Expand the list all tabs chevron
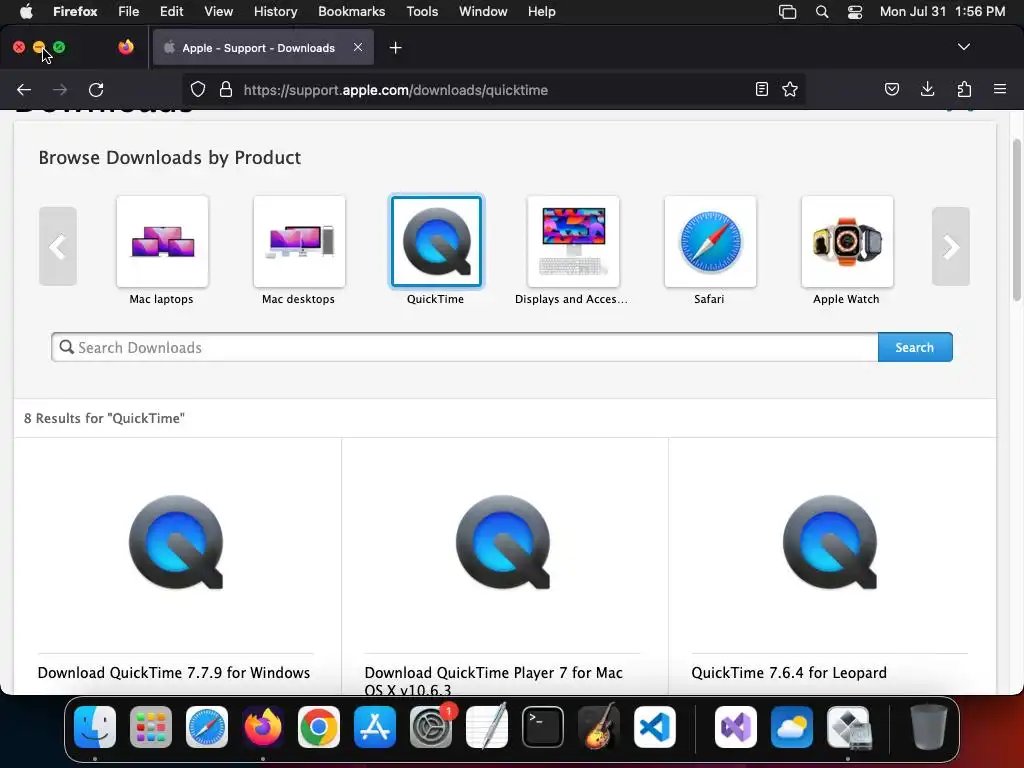 pyautogui.click(x=963, y=47)
